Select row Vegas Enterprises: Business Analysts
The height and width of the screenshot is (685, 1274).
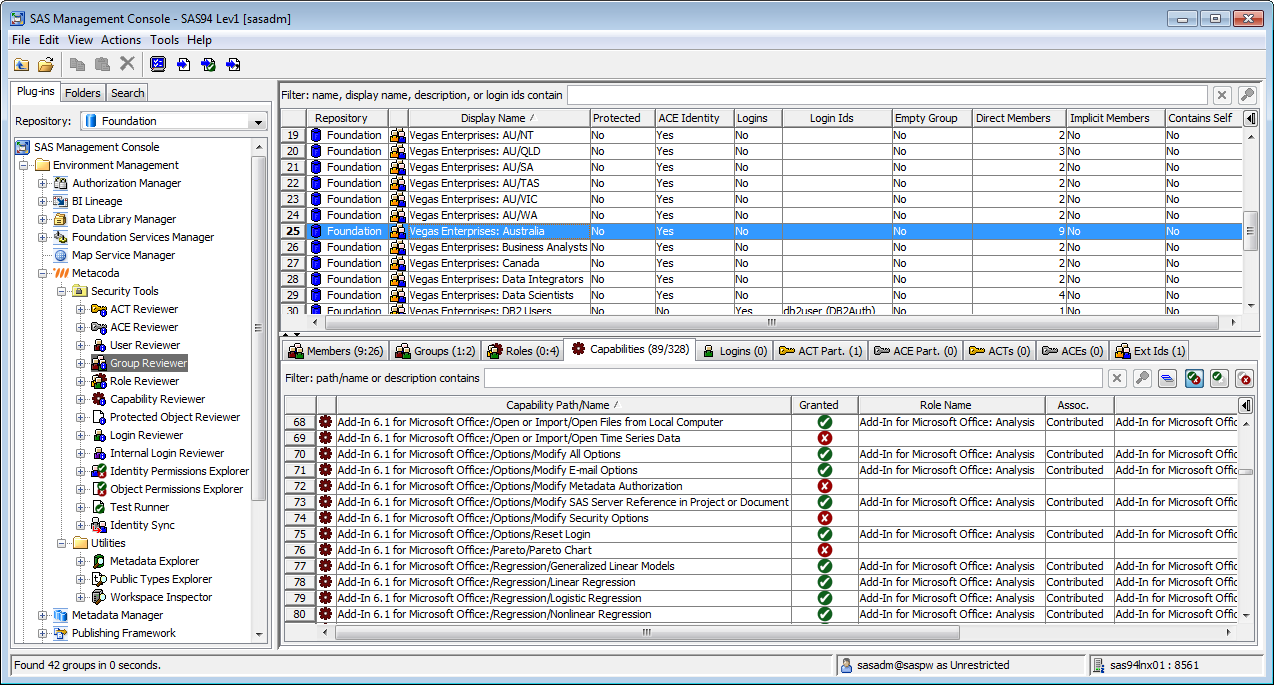(x=762, y=247)
